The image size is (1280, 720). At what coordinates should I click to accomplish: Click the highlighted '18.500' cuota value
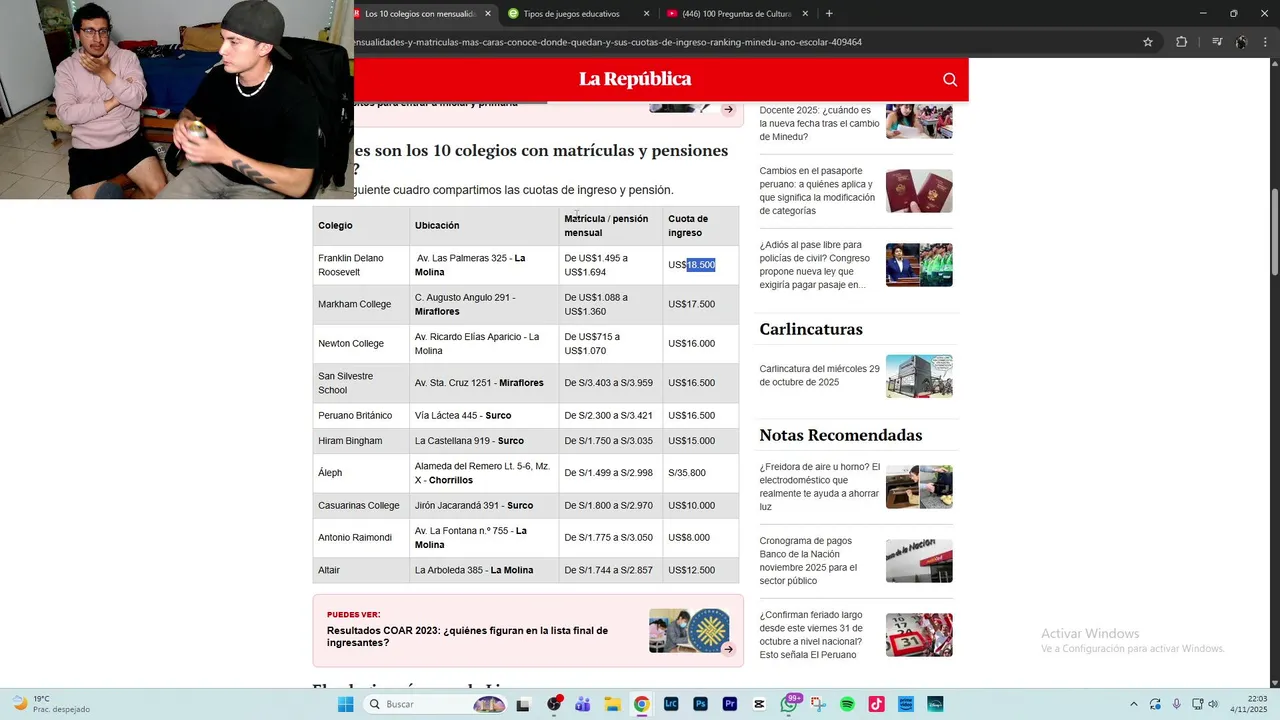(701, 265)
